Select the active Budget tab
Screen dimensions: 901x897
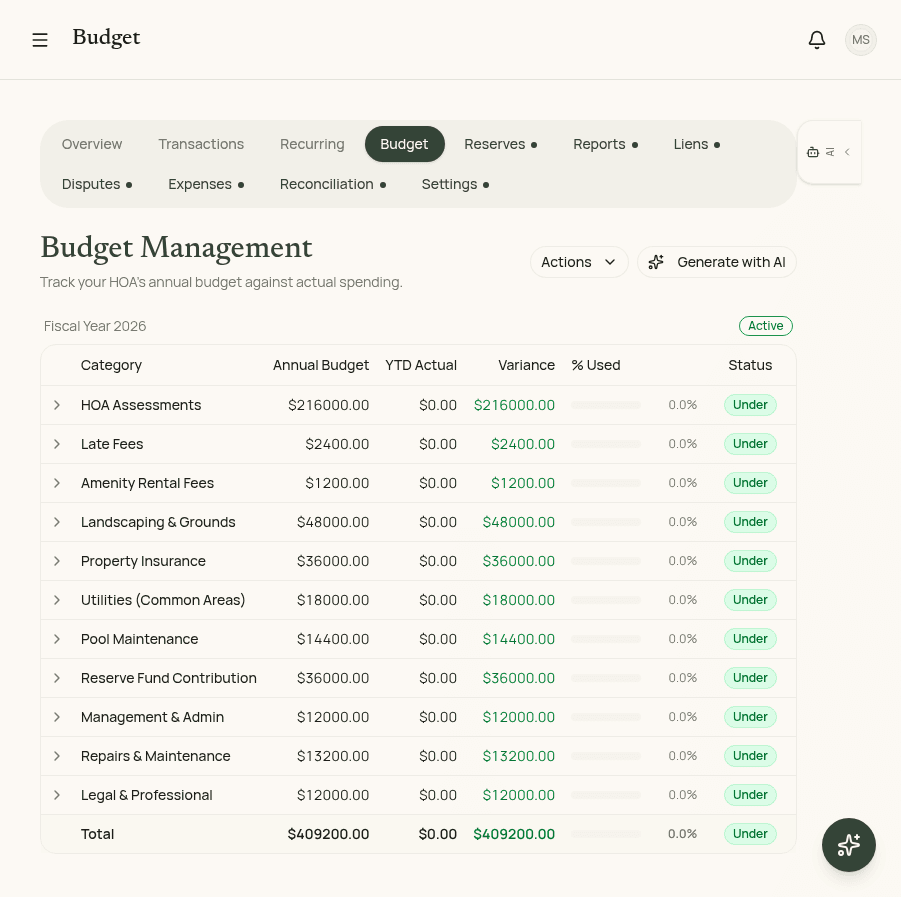(x=405, y=144)
